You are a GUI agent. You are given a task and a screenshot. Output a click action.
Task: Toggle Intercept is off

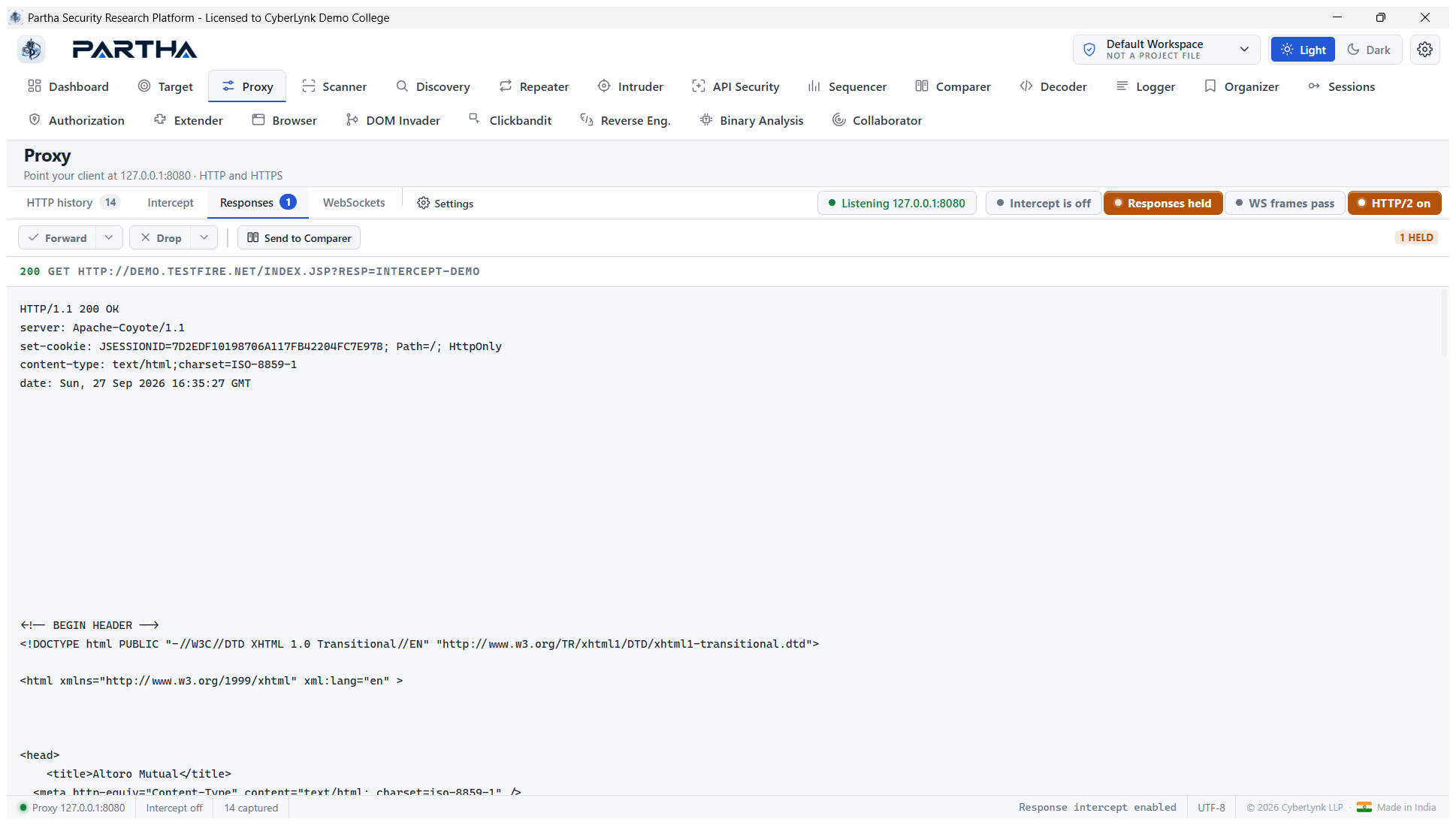(1044, 203)
